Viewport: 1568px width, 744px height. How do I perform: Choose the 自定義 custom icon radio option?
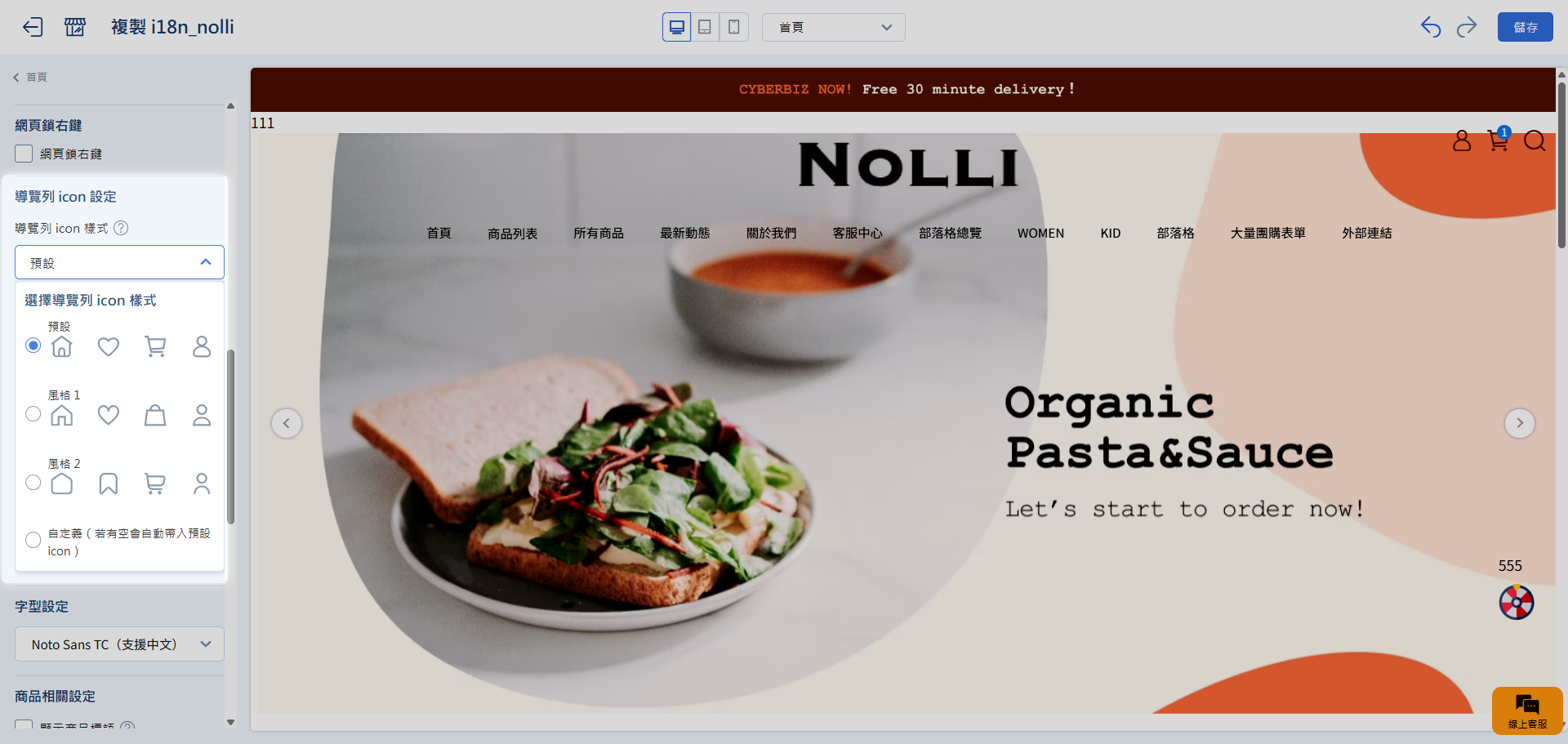pyautogui.click(x=33, y=540)
